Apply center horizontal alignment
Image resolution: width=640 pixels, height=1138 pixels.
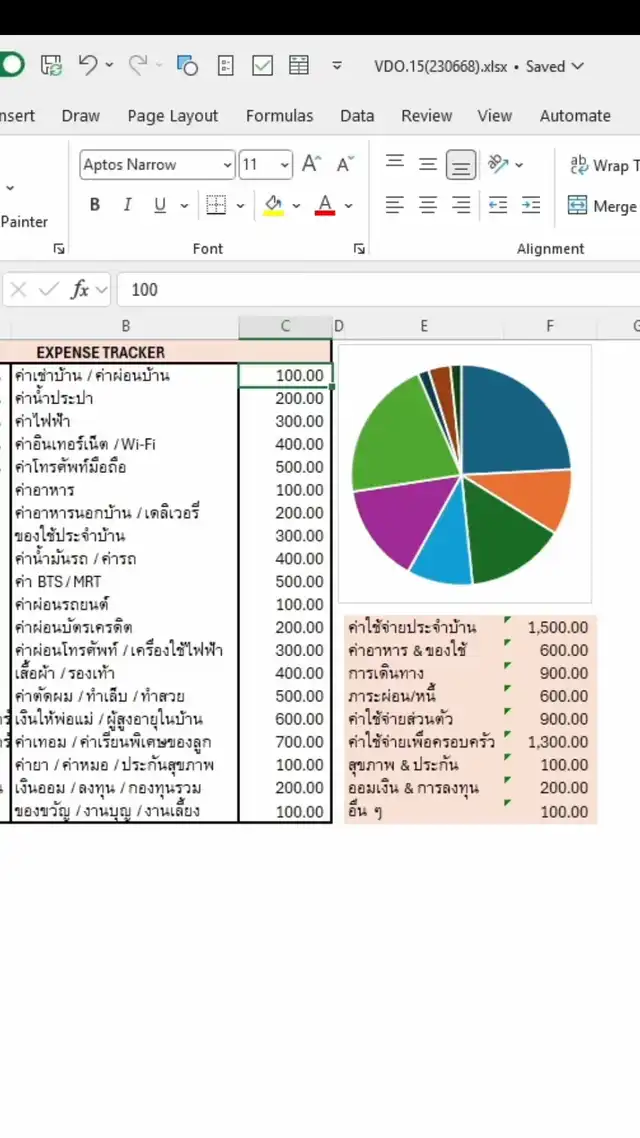click(x=428, y=205)
